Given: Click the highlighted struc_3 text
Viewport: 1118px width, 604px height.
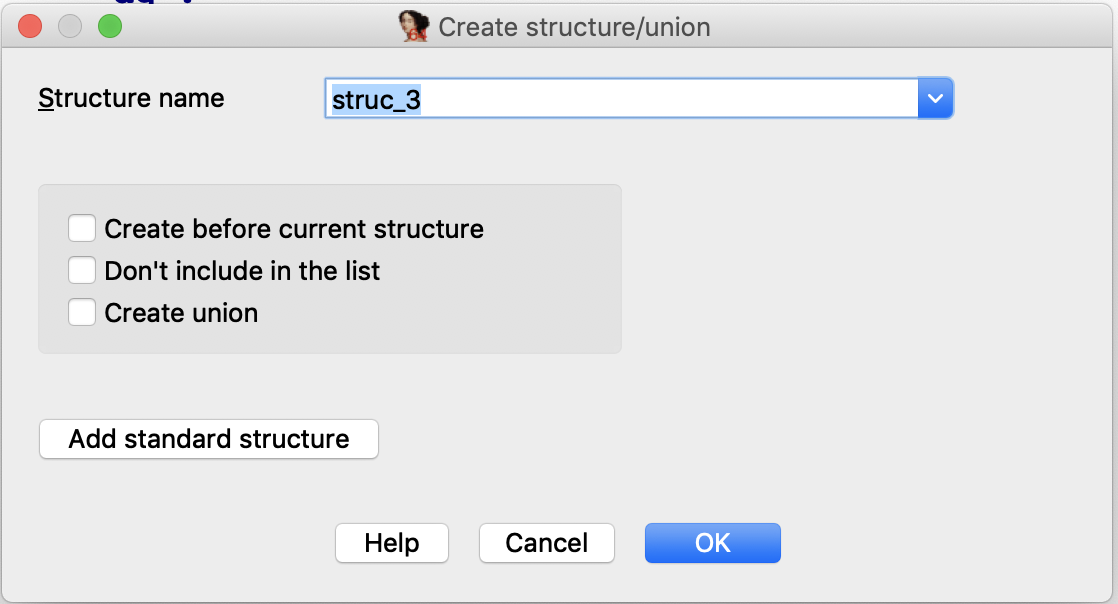Looking at the screenshot, I should click(376, 100).
